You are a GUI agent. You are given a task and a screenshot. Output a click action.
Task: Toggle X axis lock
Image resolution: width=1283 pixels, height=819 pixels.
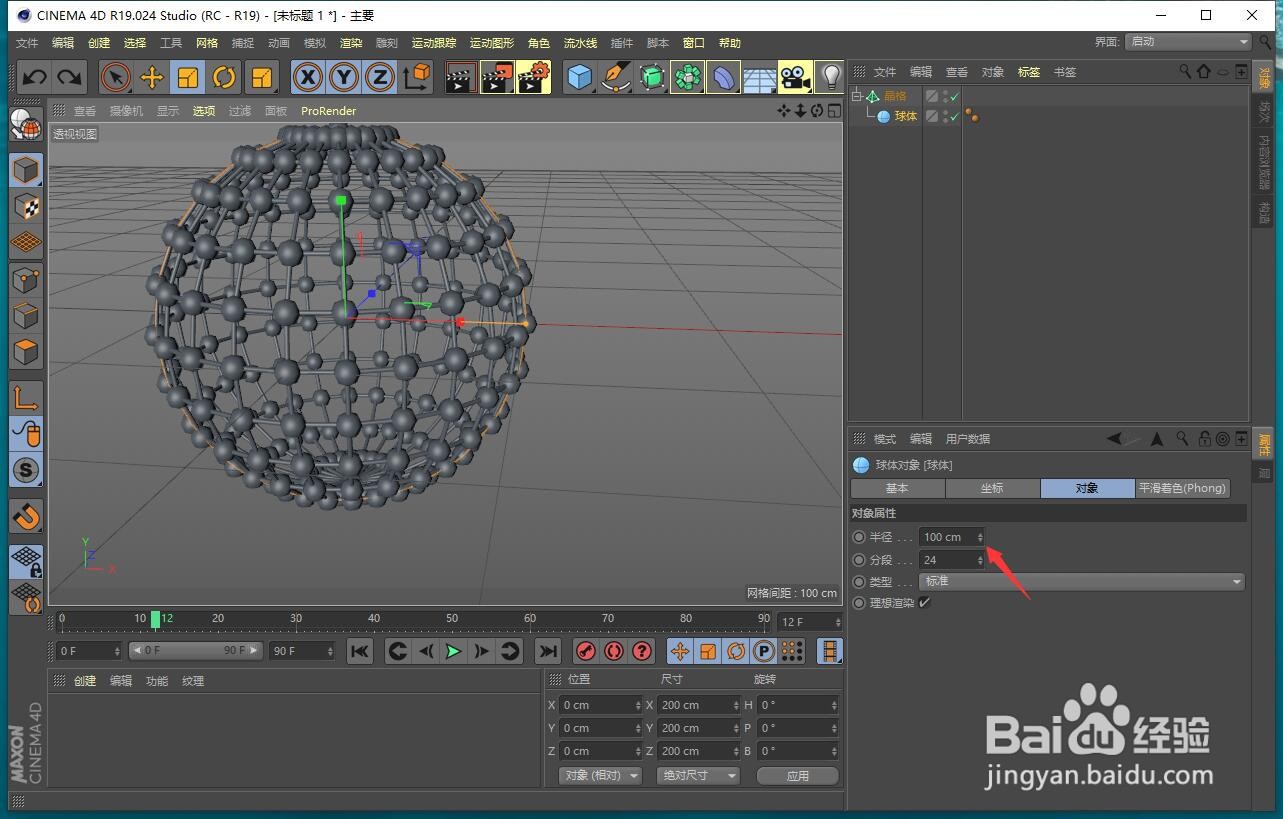point(308,77)
